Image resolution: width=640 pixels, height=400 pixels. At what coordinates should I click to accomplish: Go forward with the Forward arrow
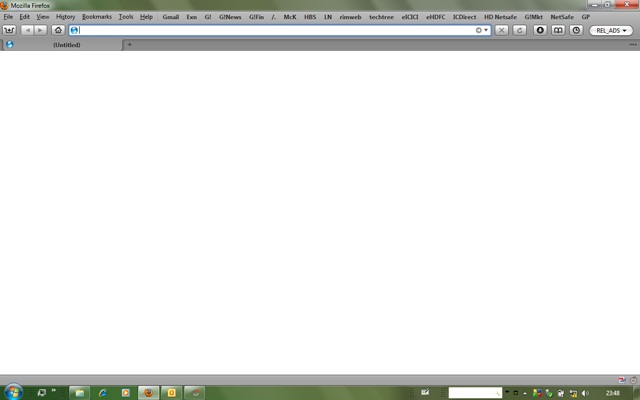[x=40, y=31]
